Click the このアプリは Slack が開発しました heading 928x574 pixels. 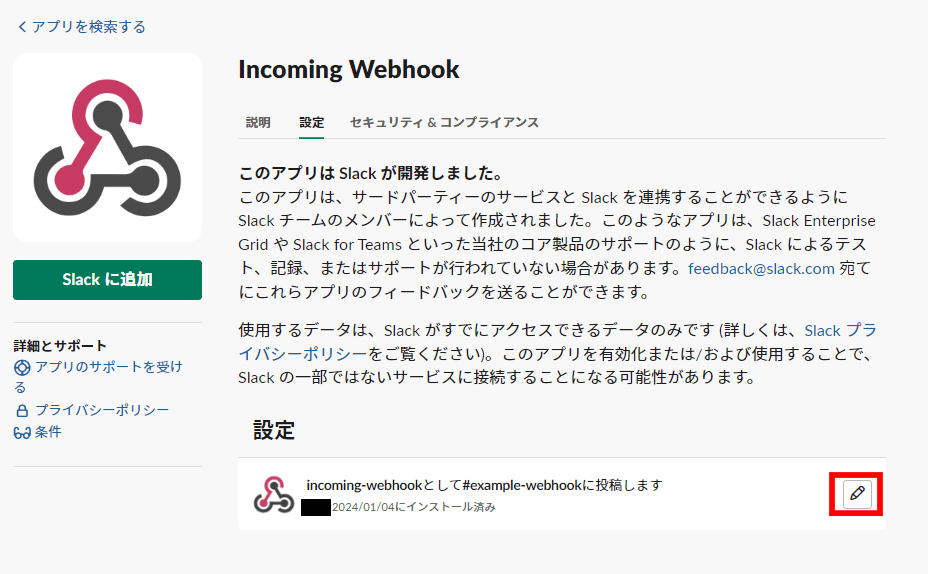(x=371, y=173)
